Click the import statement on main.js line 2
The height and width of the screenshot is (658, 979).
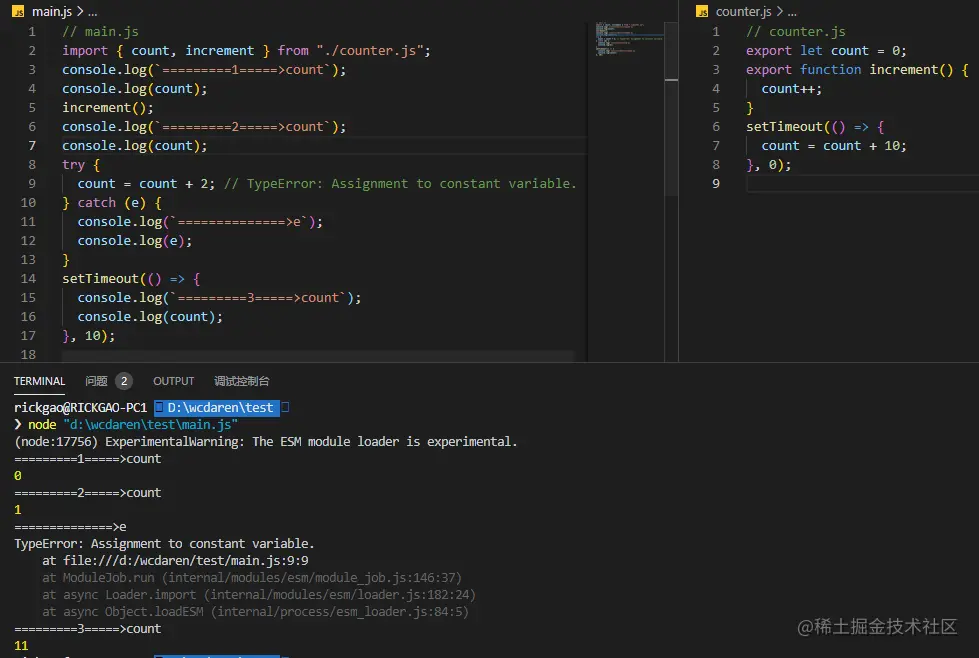(246, 51)
